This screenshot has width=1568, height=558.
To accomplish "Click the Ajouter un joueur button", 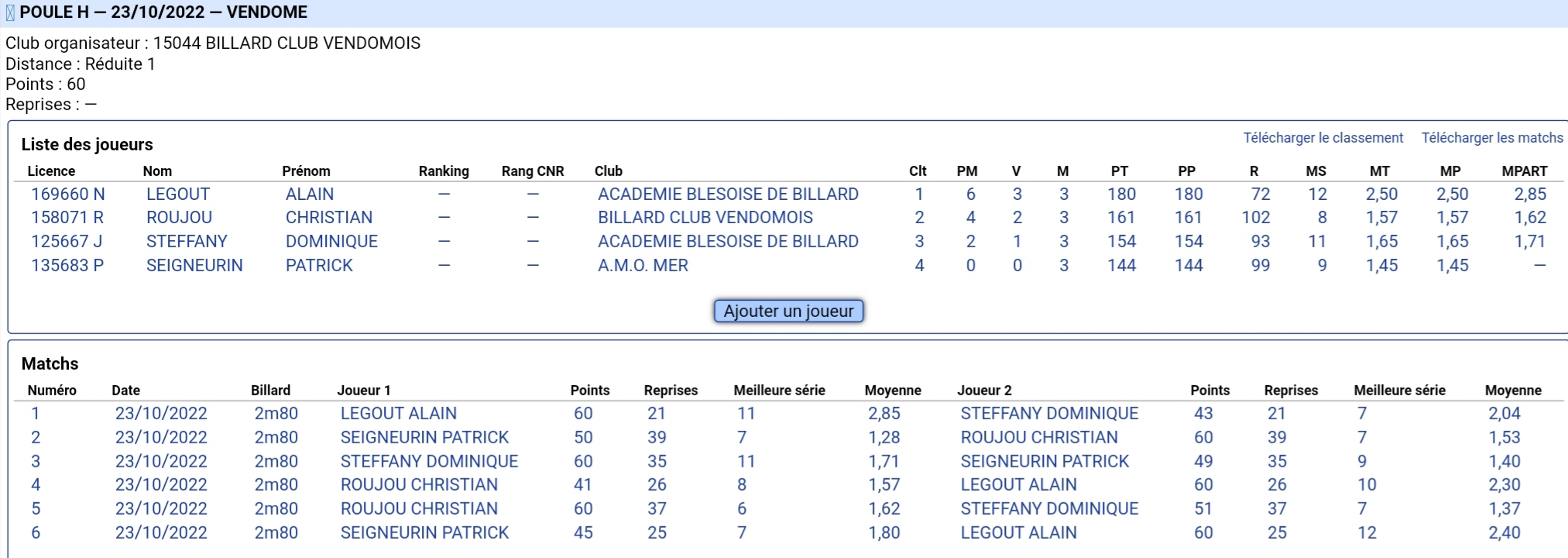I will [x=788, y=311].
